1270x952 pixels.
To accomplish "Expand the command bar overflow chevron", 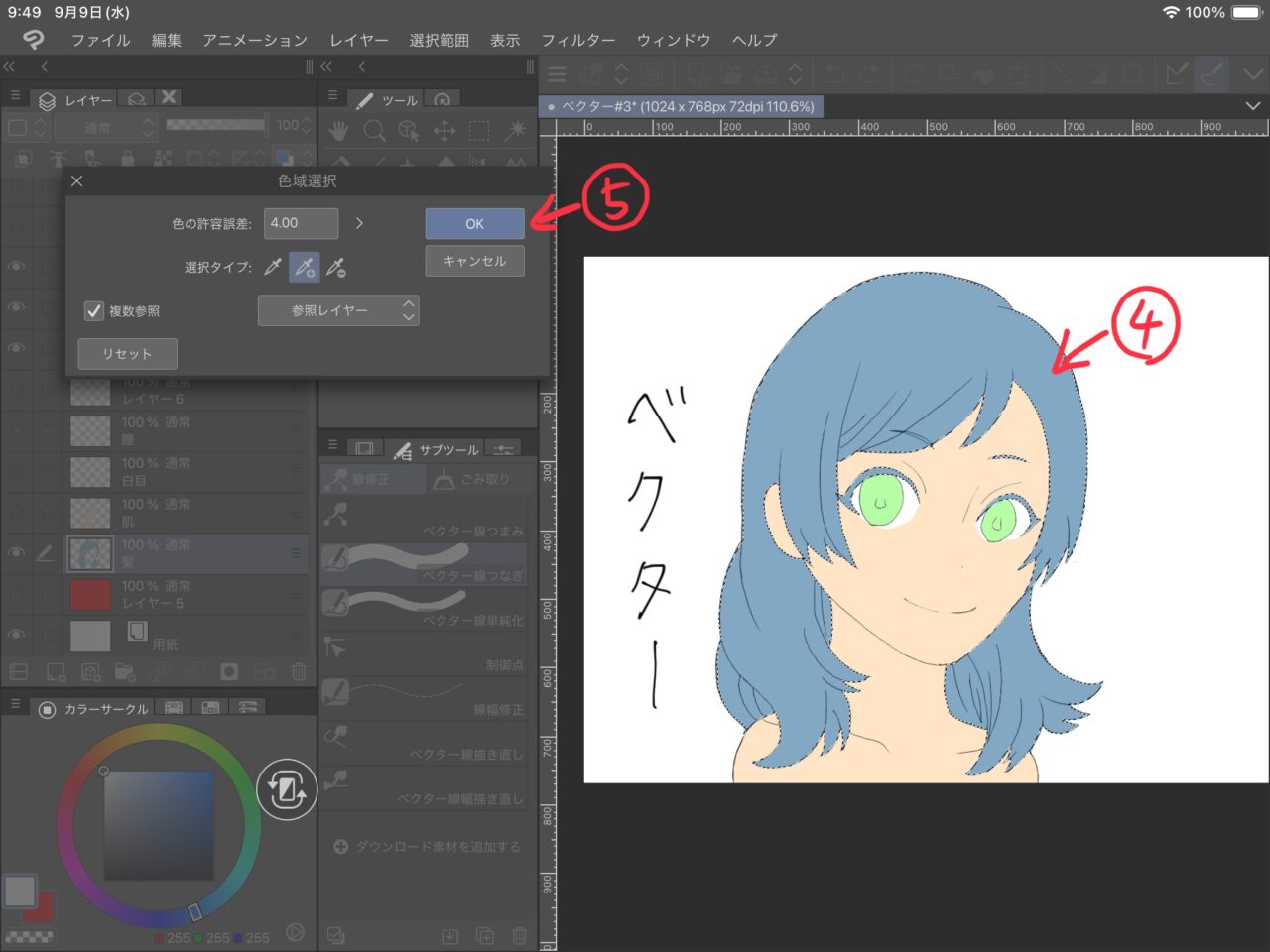I will click(1252, 74).
